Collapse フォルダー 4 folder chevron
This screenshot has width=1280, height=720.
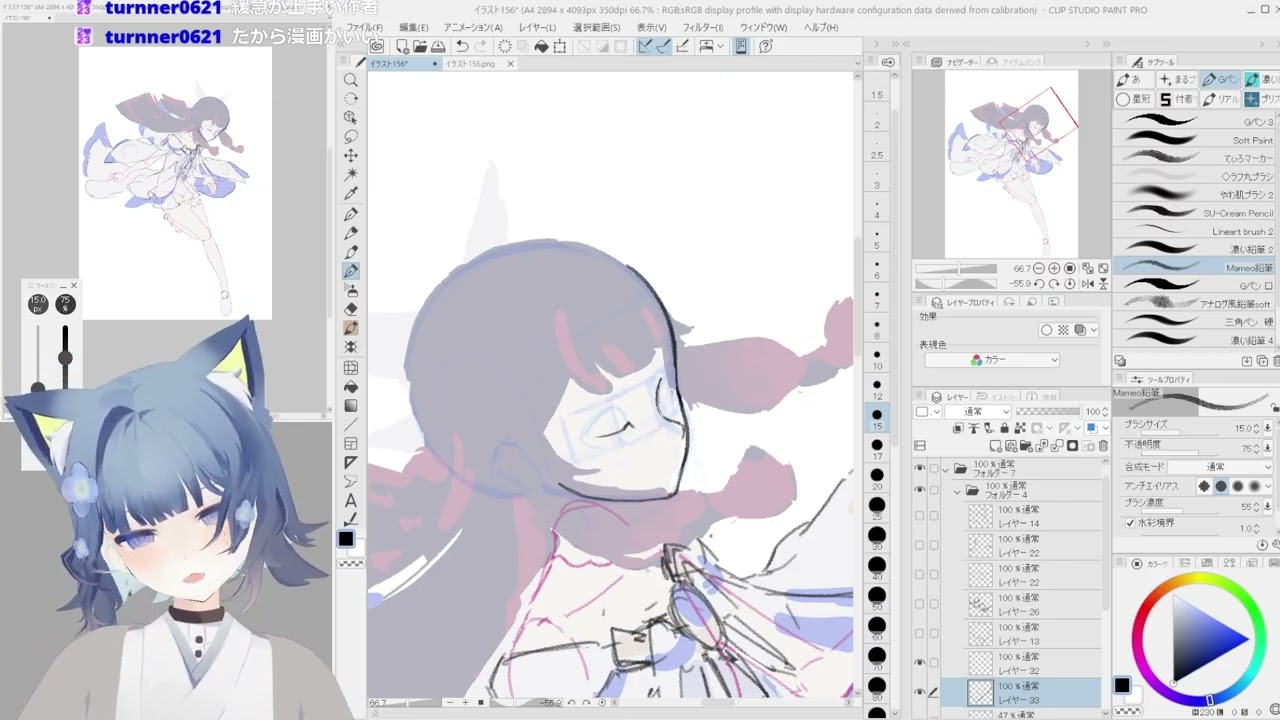pyautogui.click(x=957, y=491)
